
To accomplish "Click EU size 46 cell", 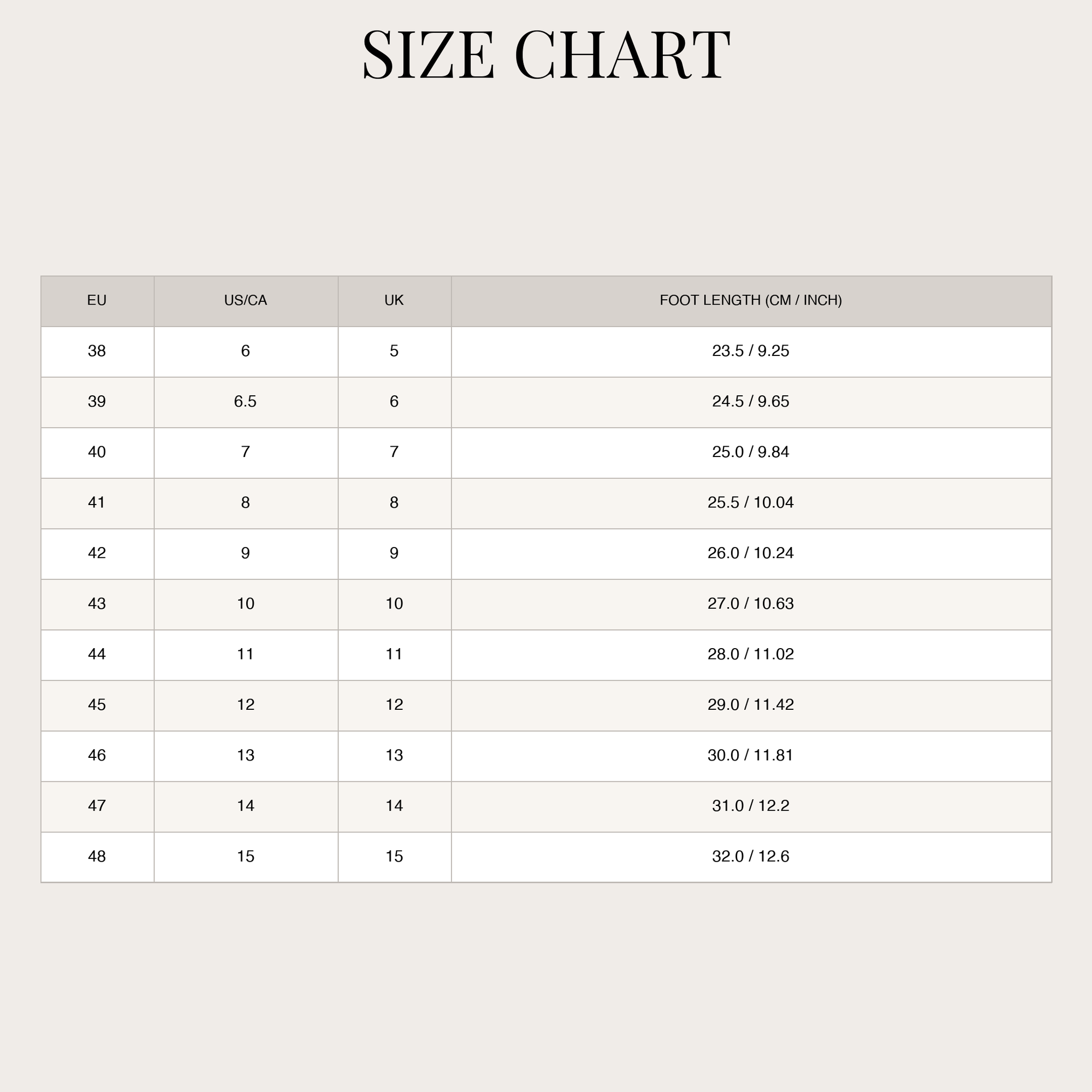I will [97, 756].
